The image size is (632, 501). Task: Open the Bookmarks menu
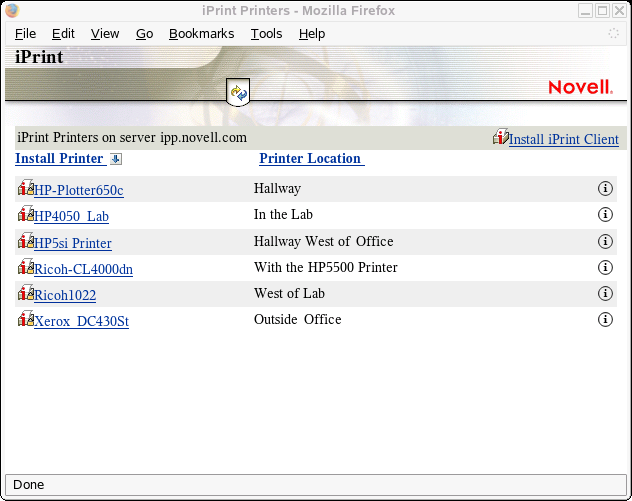click(202, 34)
